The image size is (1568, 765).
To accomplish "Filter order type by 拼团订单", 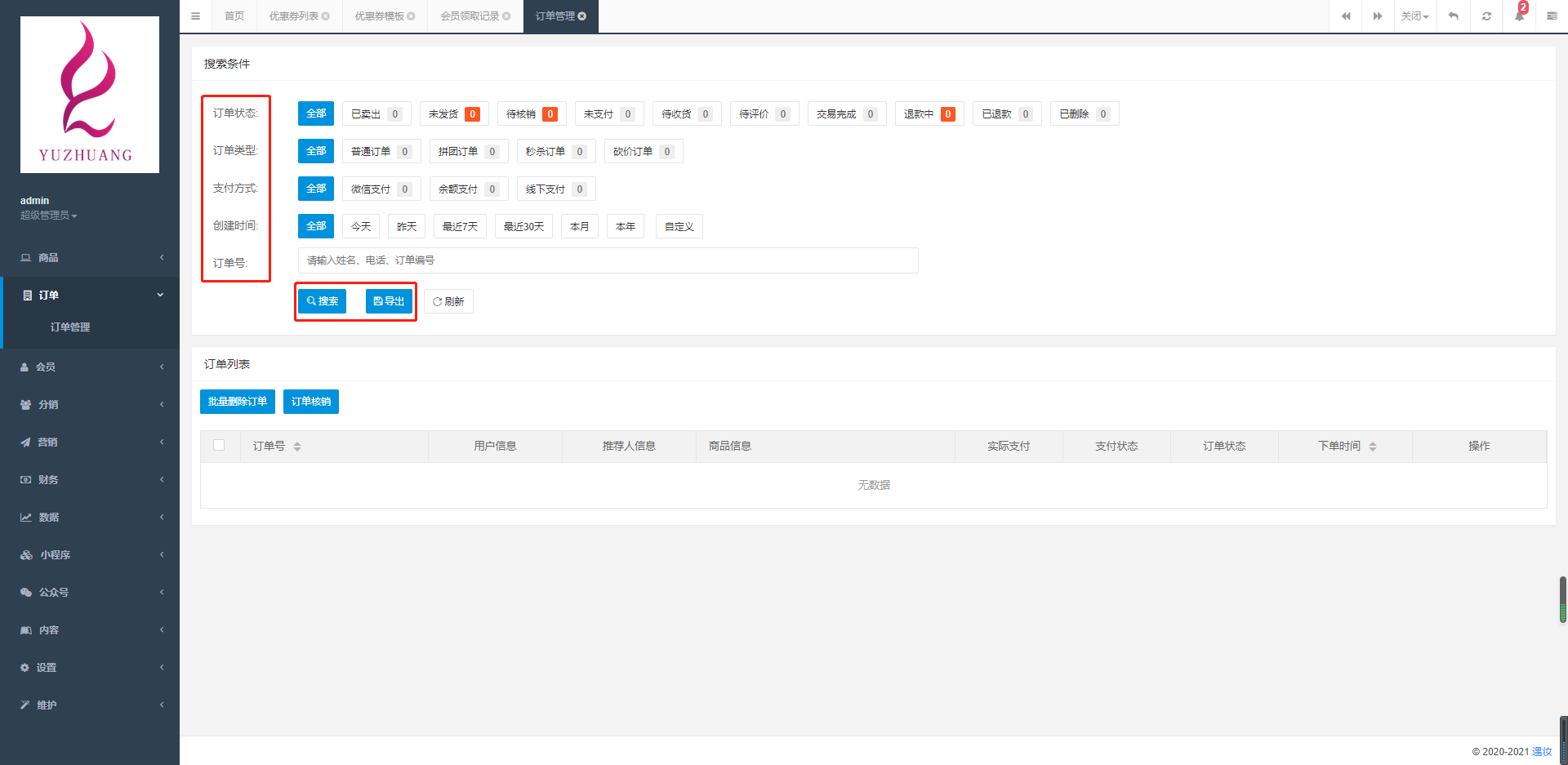I will click(x=469, y=152).
